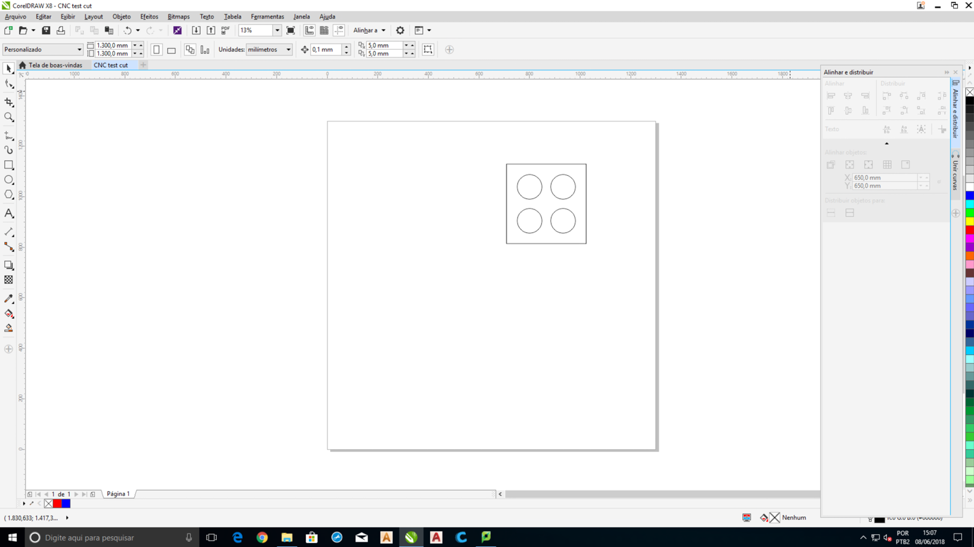The width and height of the screenshot is (974, 547).
Task: Select the Drop Shadow tool
Action: (9, 265)
